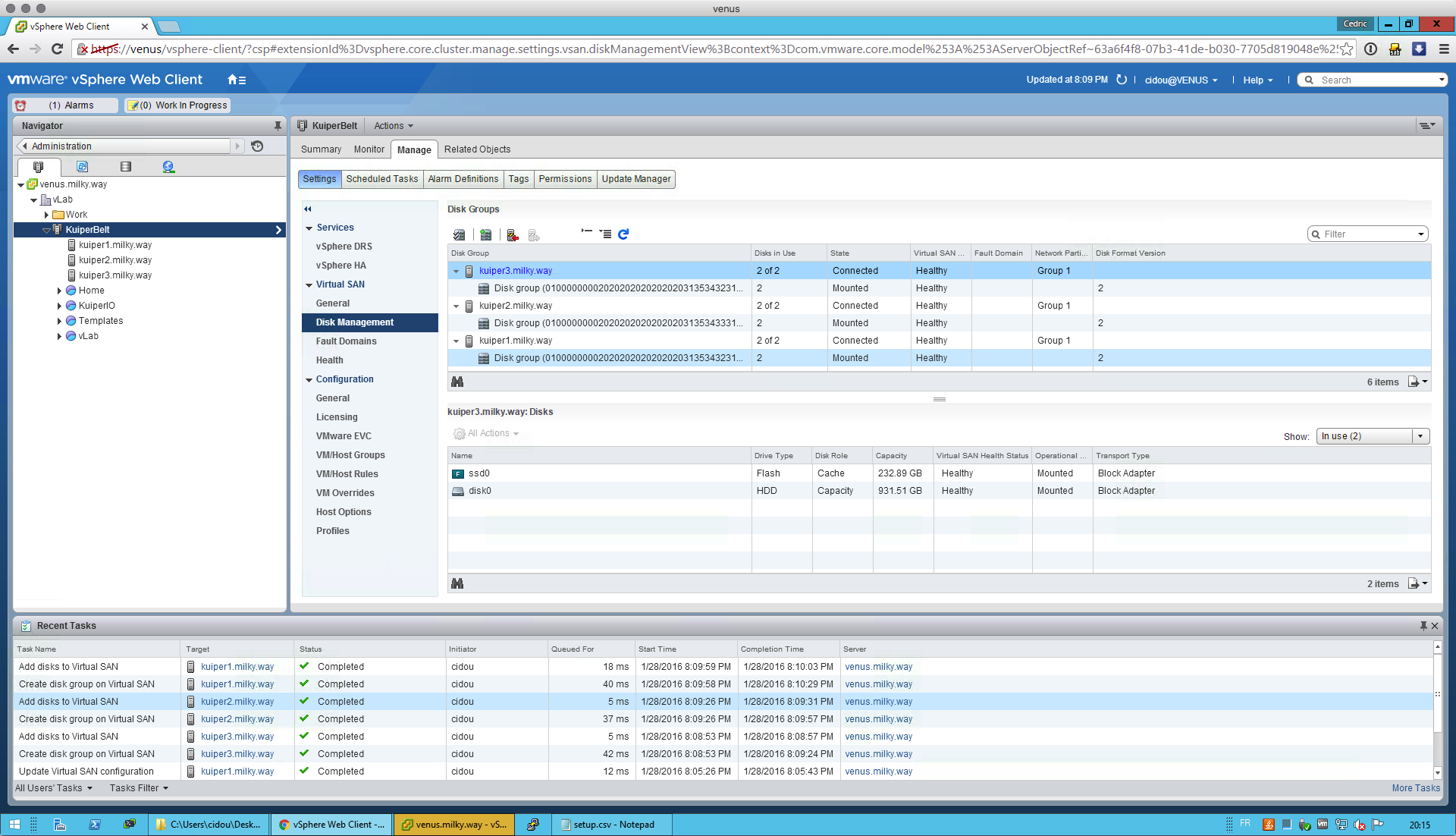Refresh the Disk Groups list
1456x836 pixels.
pyautogui.click(x=623, y=234)
